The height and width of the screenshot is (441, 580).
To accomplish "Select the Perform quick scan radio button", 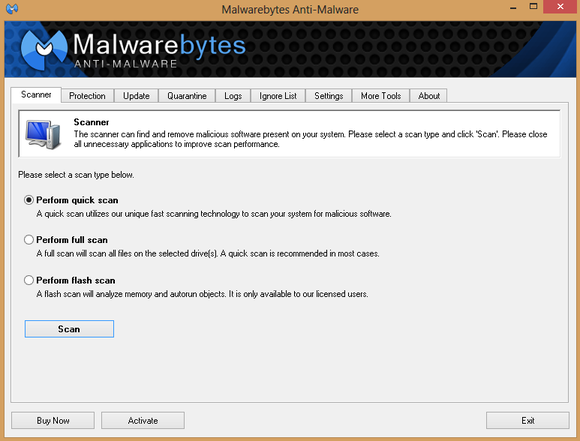I will 28,200.
